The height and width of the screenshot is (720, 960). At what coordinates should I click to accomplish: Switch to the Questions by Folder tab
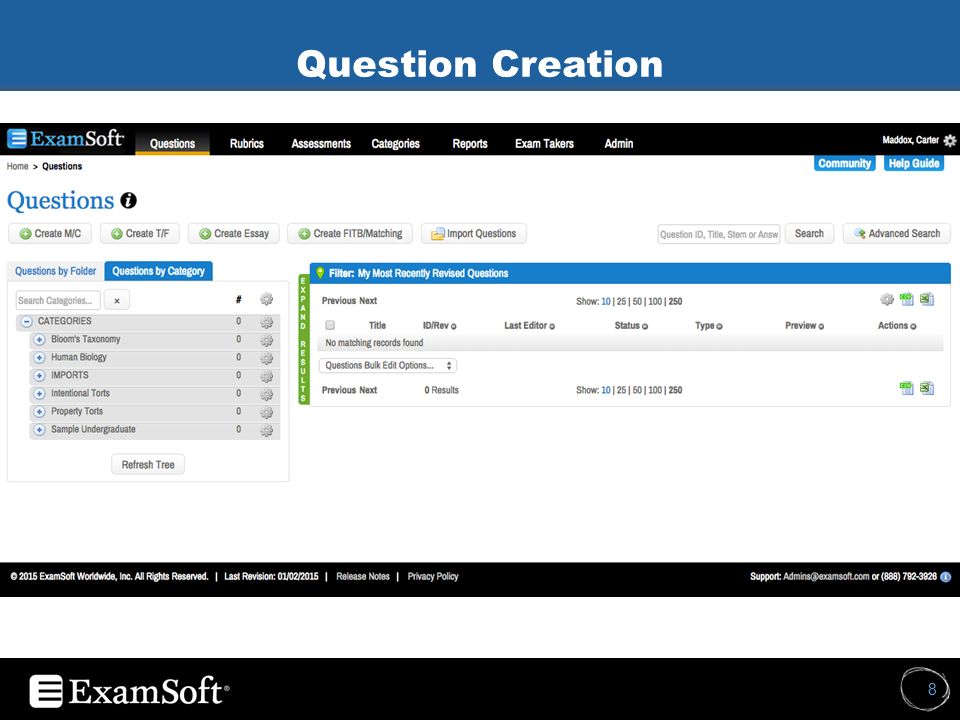pos(56,271)
